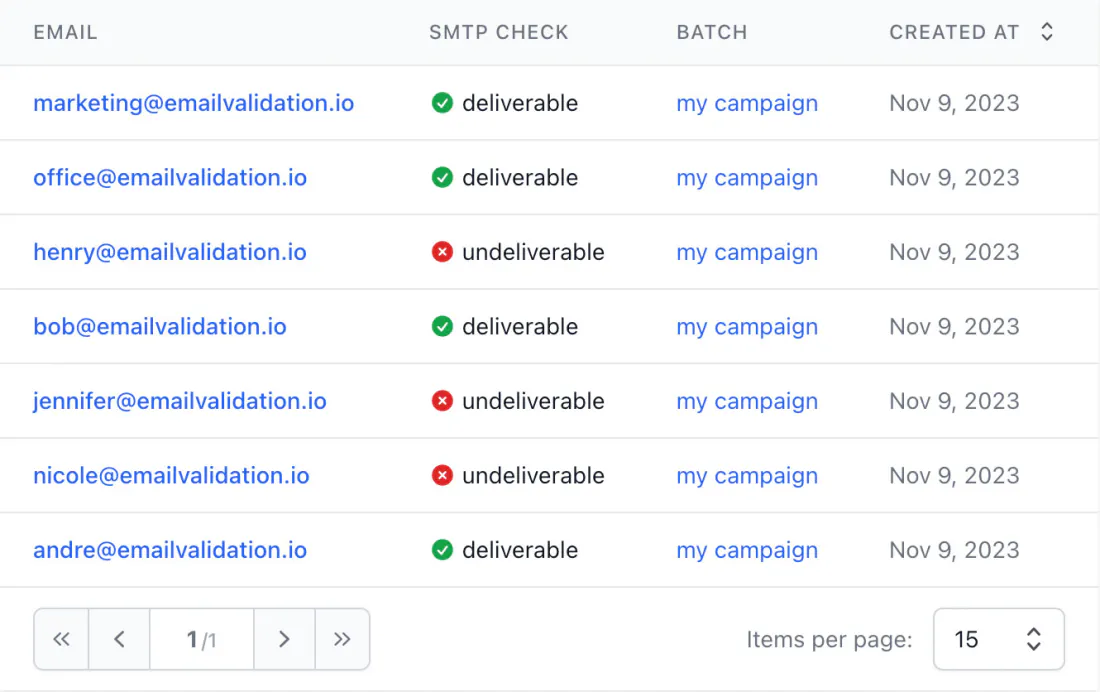
Task: Open my campaign batch in office row
Action: tap(747, 178)
